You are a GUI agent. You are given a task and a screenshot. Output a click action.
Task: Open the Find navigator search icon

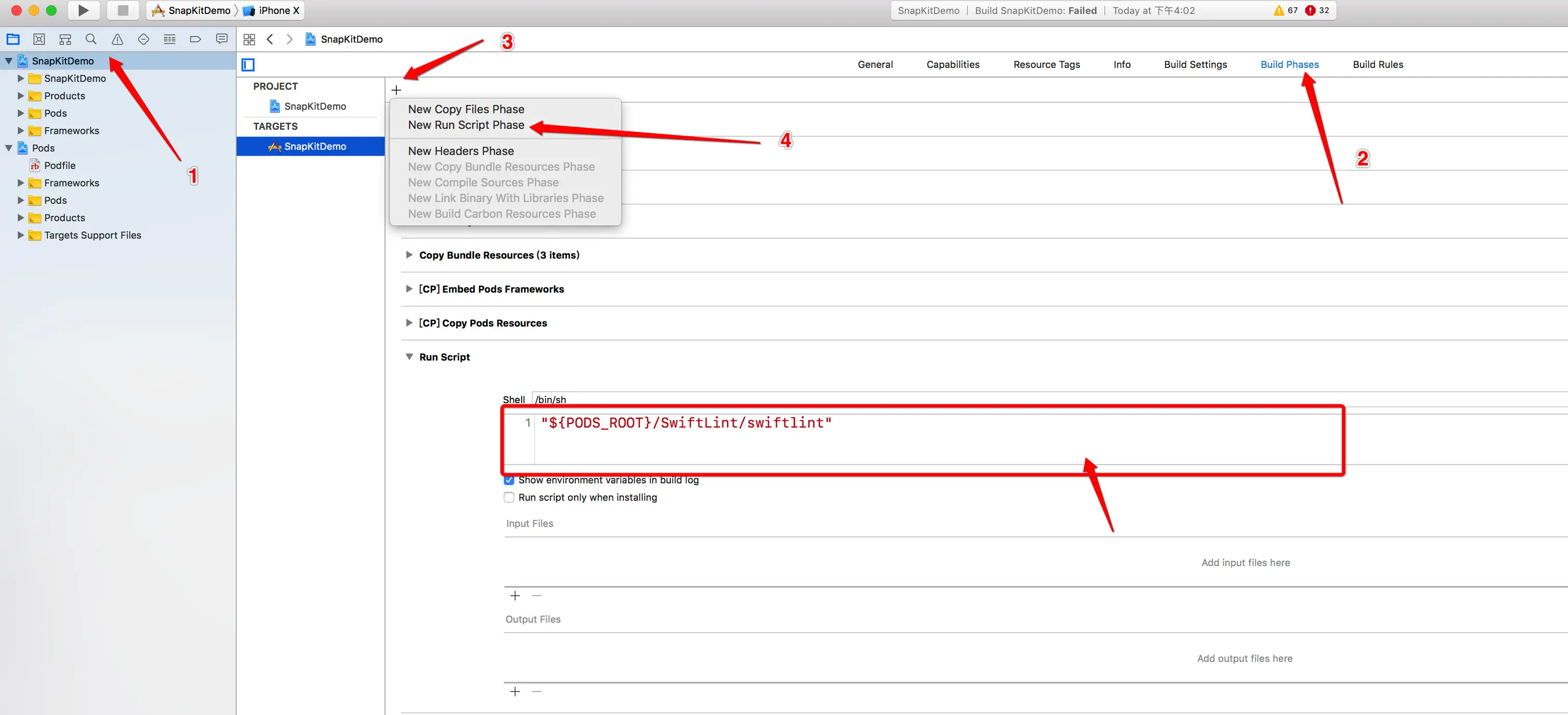(x=91, y=39)
